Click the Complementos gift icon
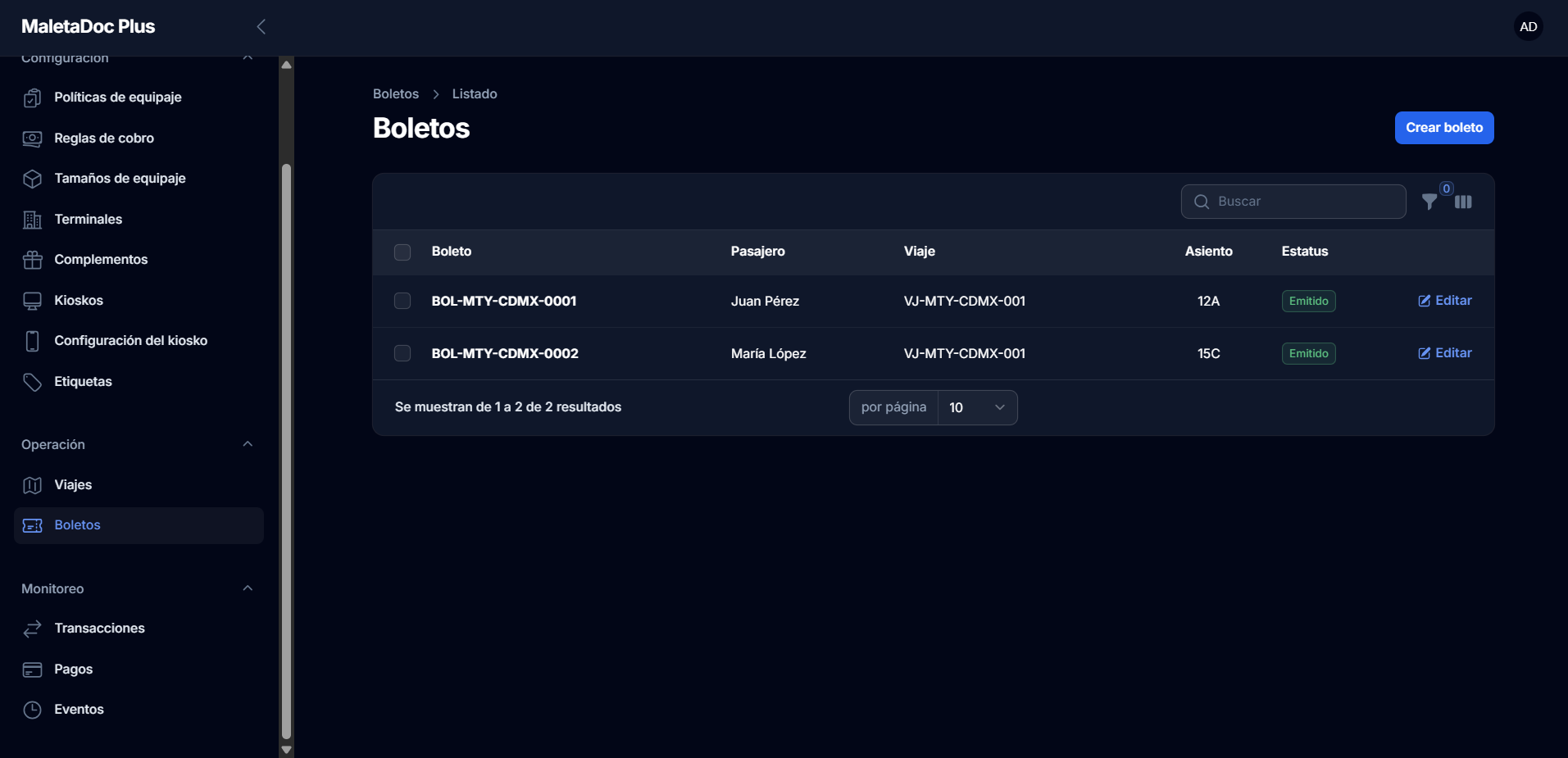Image resolution: width=1568 pixels, height=758 pixels. point(32,260)
